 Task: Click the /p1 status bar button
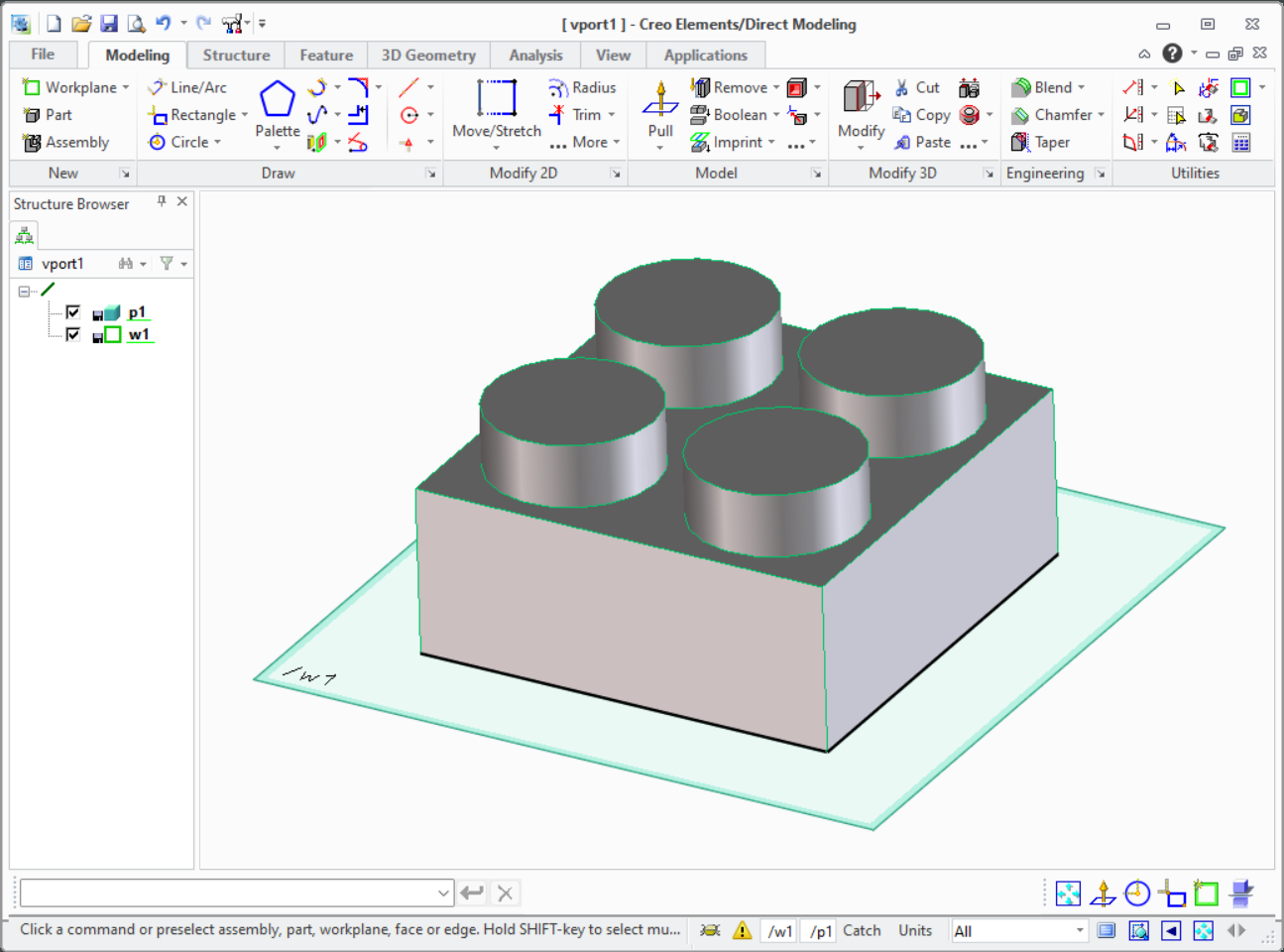tap(821, 930)
